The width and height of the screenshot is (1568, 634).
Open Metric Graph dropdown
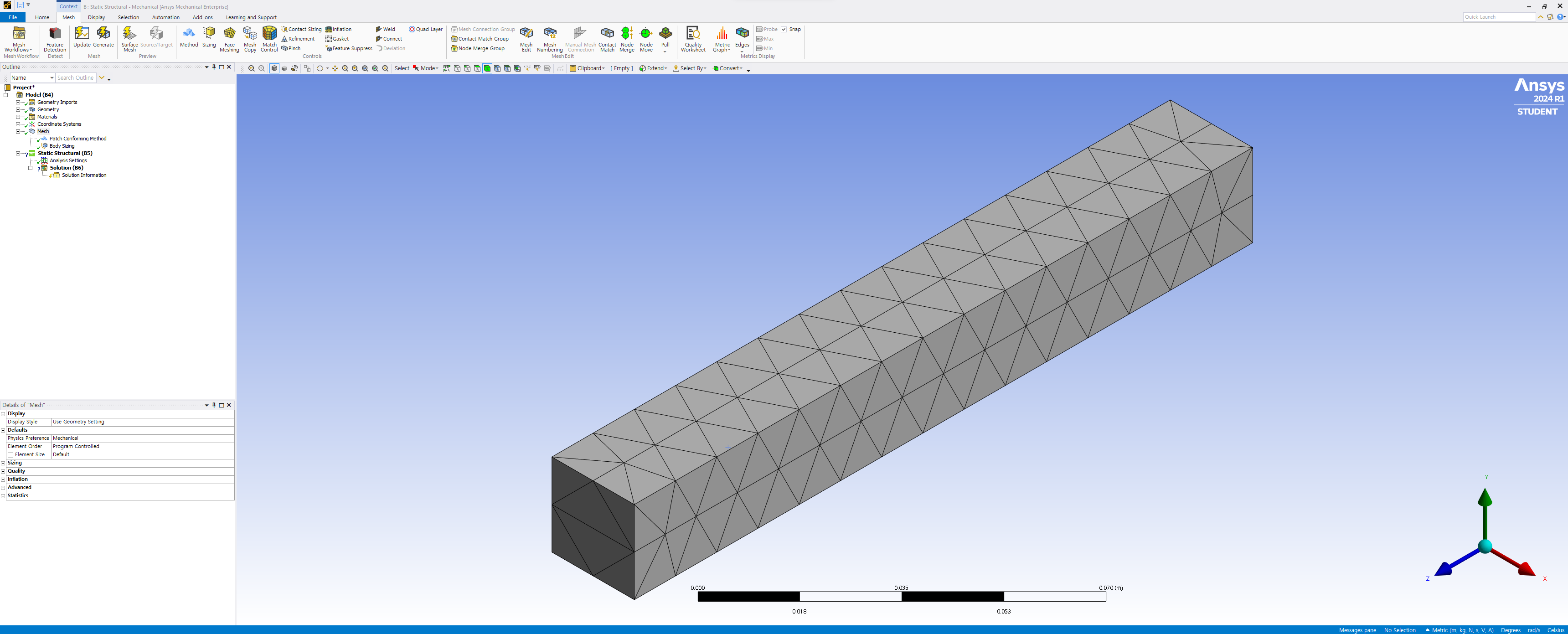(x=722, y=40)
